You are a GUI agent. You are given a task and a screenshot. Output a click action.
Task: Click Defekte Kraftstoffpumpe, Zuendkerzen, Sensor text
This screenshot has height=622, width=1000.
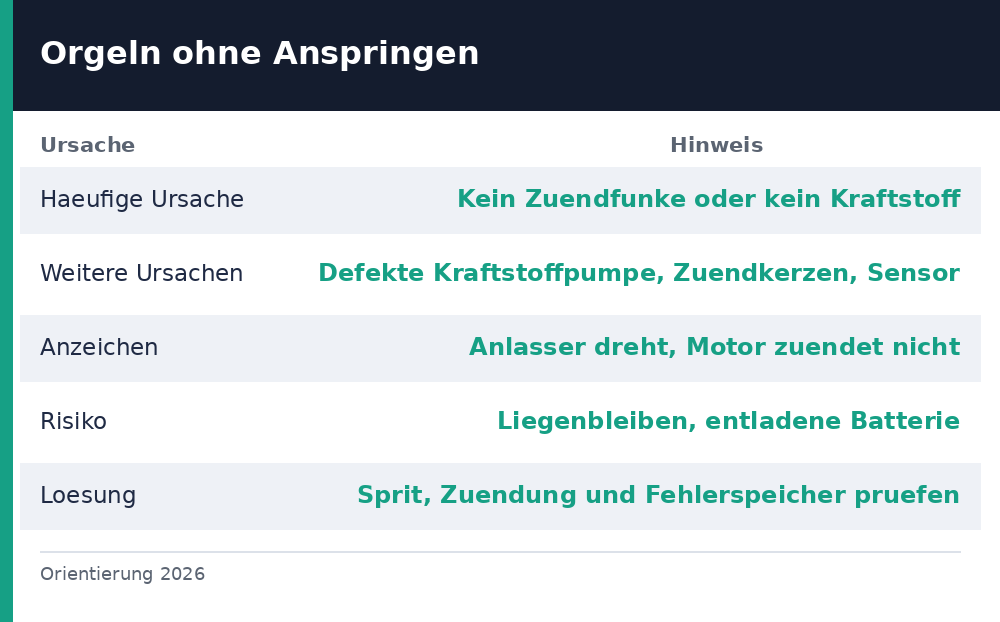(639, 273)
